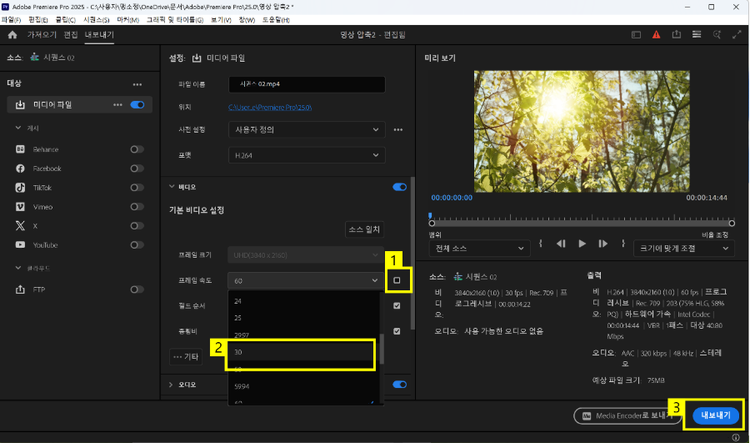The height and width of the screenshot is (443, 750).
Task: Open the Range dropdown in preview
Action: [480, 248]
